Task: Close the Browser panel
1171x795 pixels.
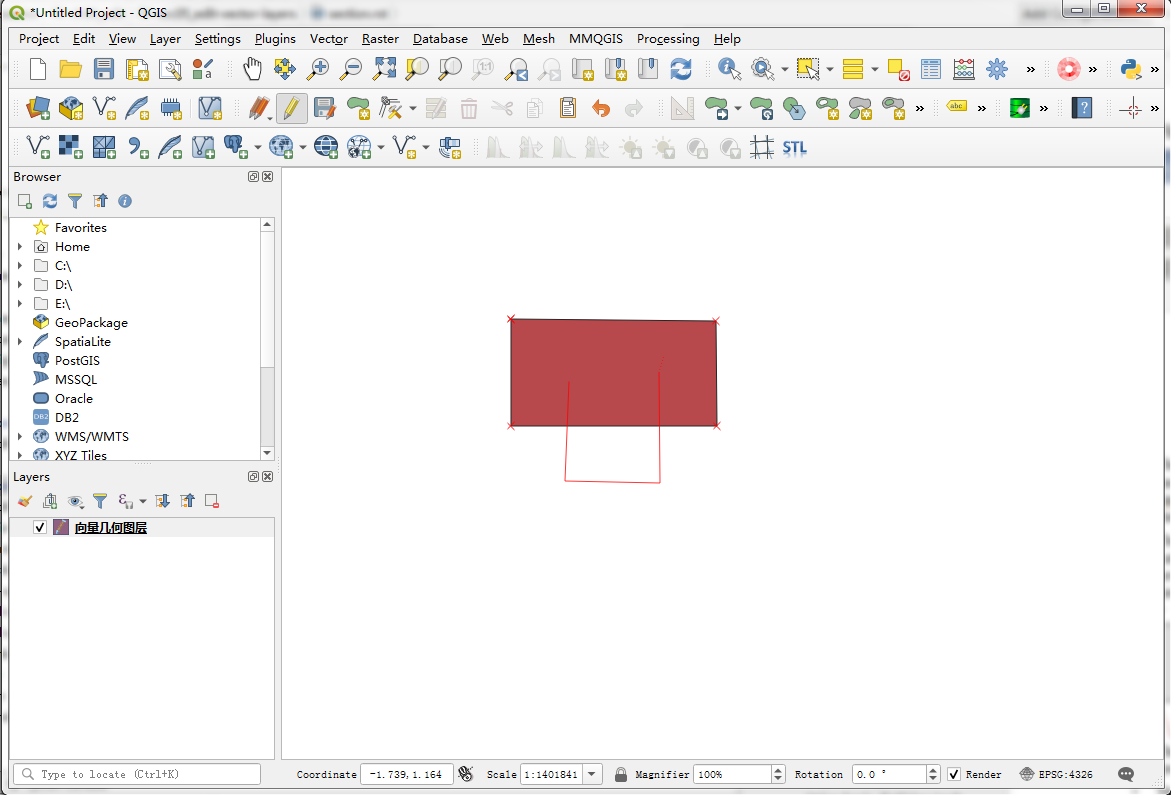Action: pos(267,177)
